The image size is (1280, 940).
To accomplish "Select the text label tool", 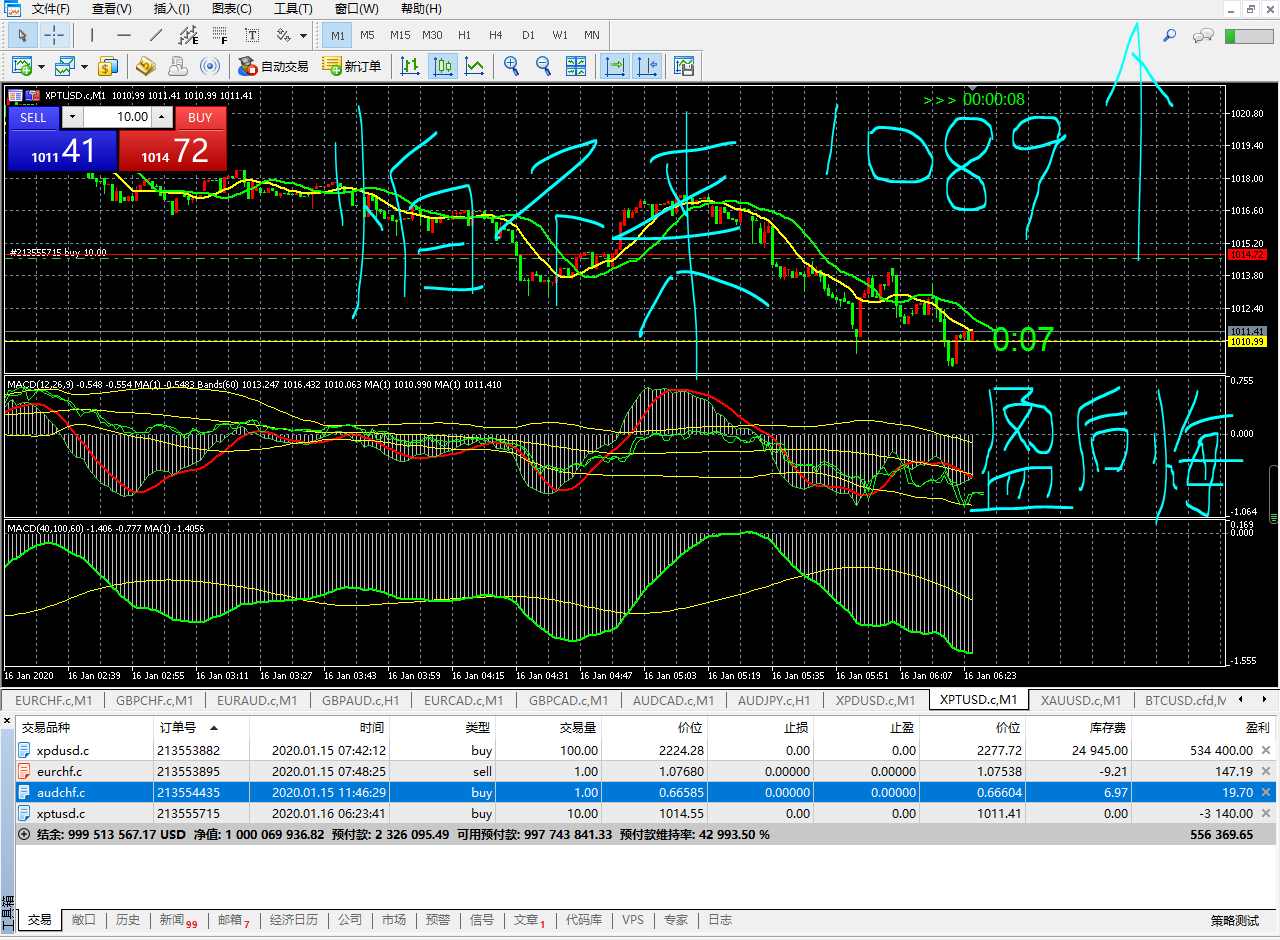I will pyautogui.click(x=252, y=36).
